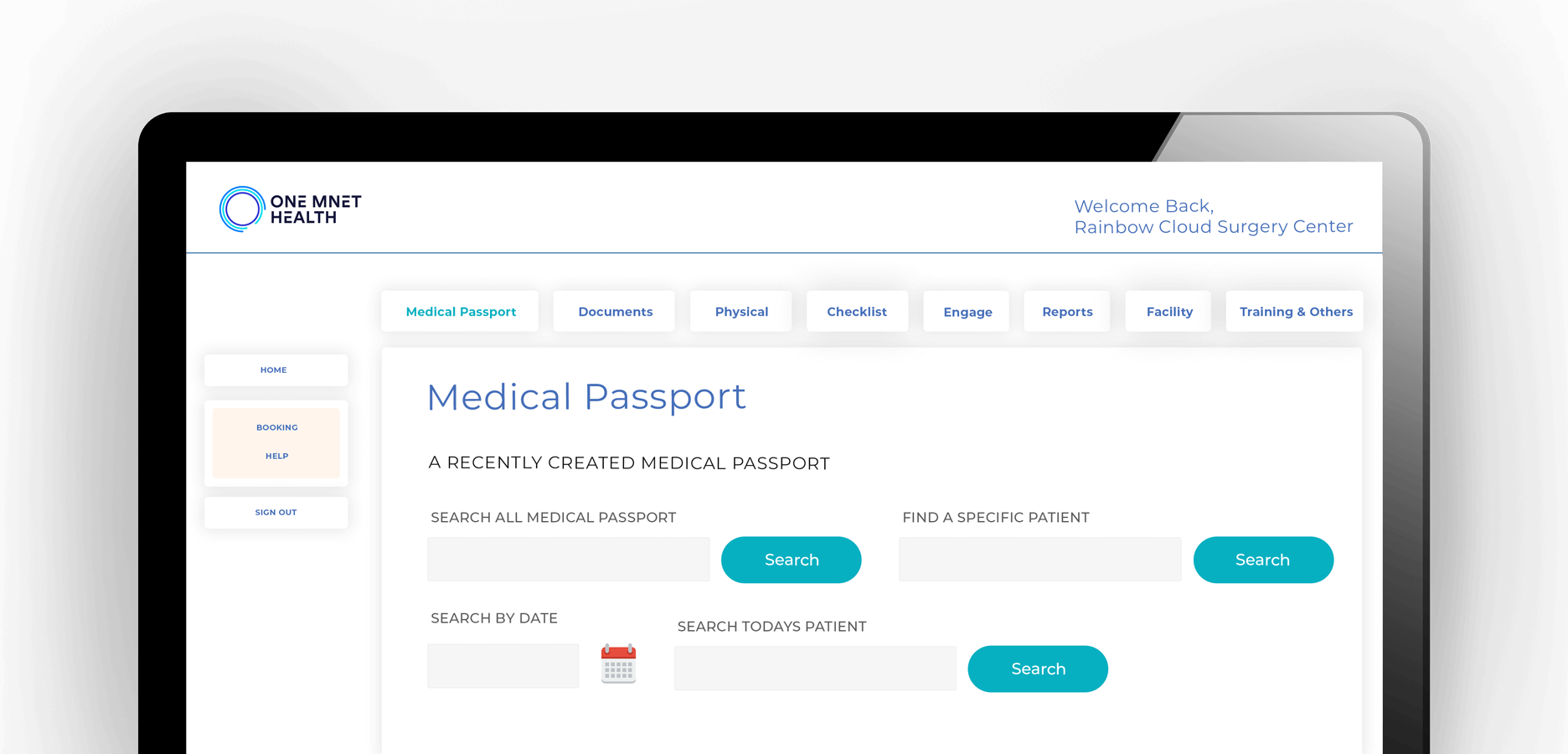The width and height of the screenshot is (1568, 754).
Task: Click the Search by Date input field
Action: pyautogui.click(x=503, y=665)
